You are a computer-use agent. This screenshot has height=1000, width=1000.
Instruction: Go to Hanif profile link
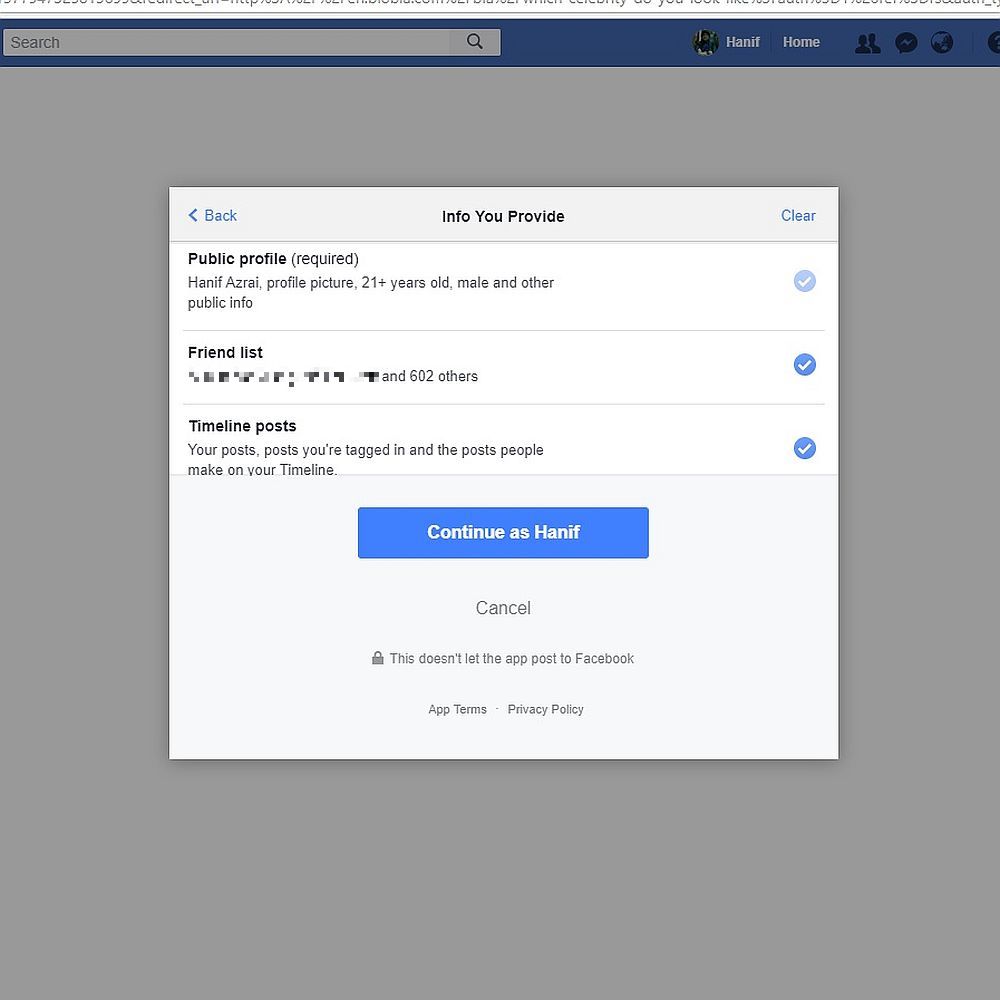point(742,42)
